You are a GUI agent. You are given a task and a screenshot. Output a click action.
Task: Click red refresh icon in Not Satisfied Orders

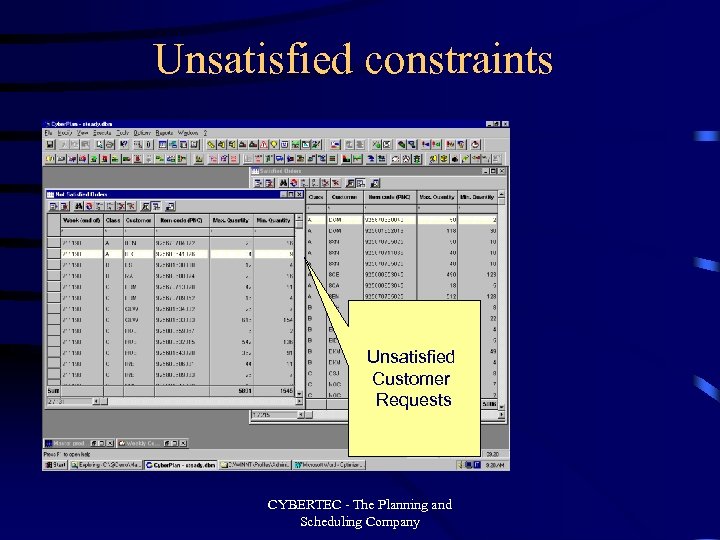pos(89,207)
